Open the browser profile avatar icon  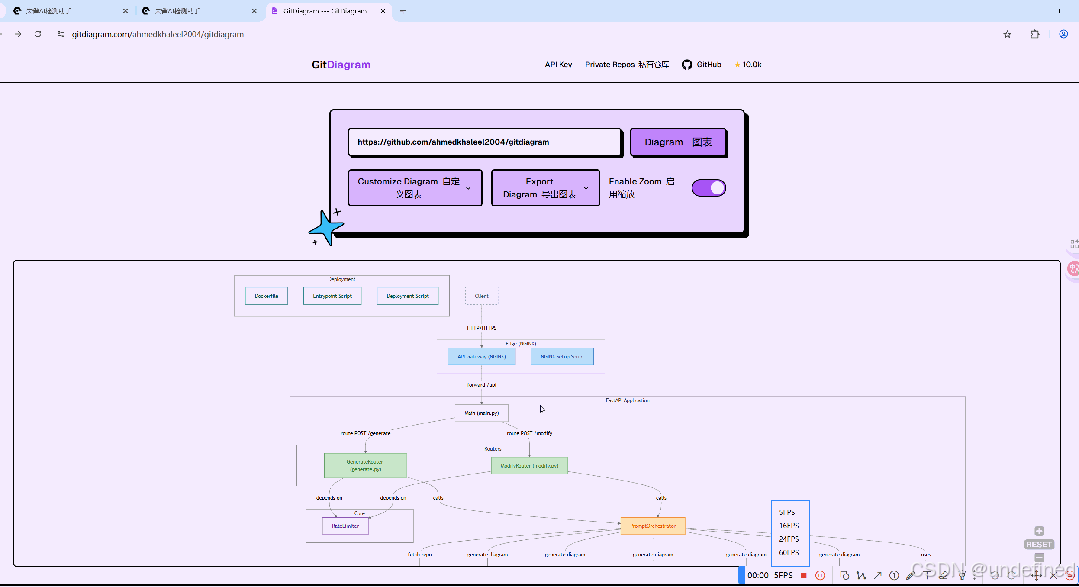1064,34
